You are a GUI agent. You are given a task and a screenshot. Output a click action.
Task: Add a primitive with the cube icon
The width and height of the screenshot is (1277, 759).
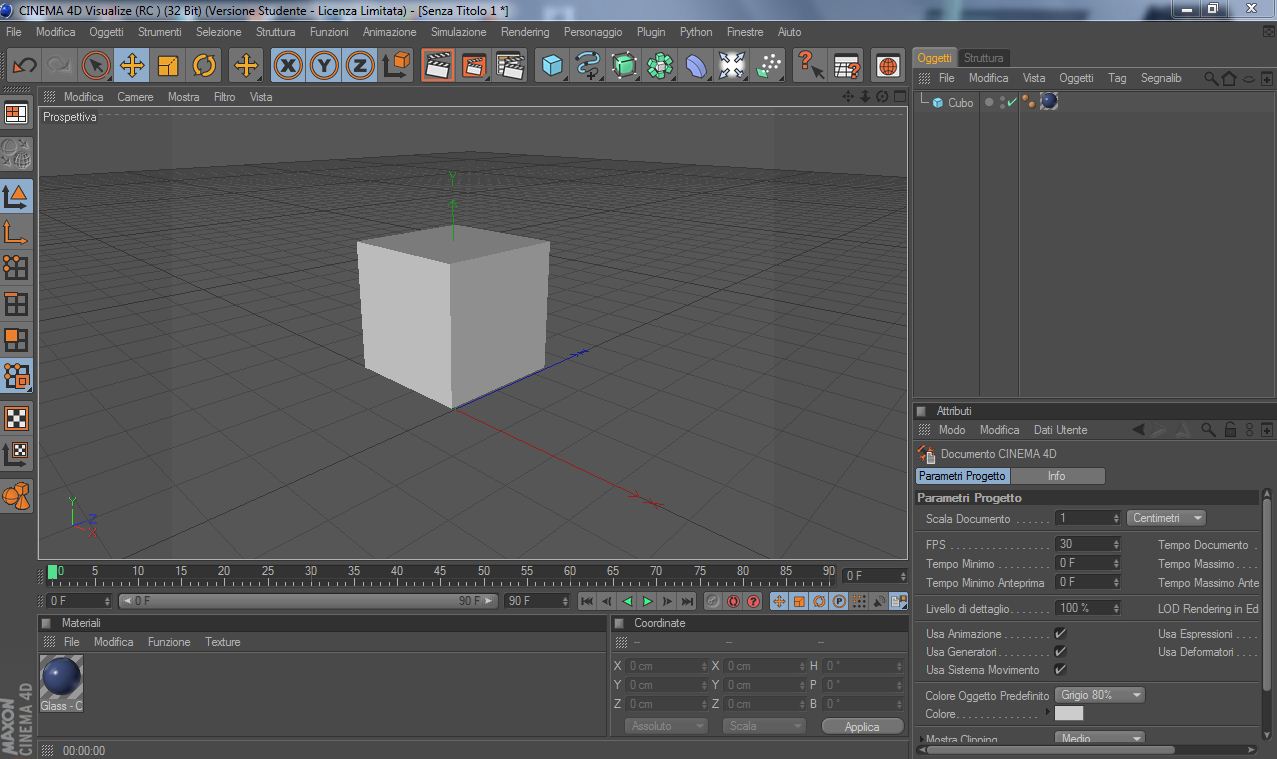(x=551, y=66)
